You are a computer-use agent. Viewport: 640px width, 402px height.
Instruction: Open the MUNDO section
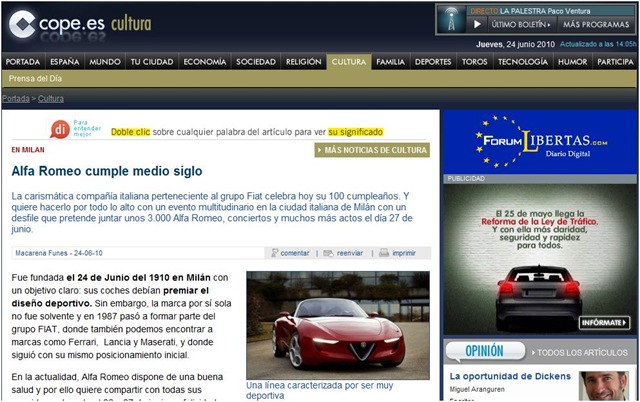(105, 62)
